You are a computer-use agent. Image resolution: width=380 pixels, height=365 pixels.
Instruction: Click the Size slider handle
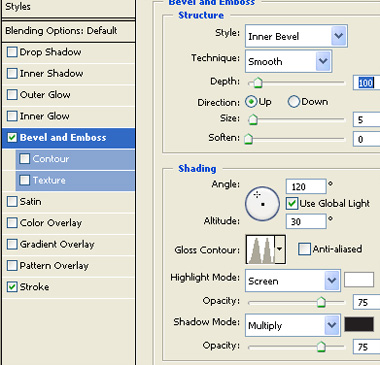(x=253, y=119)
